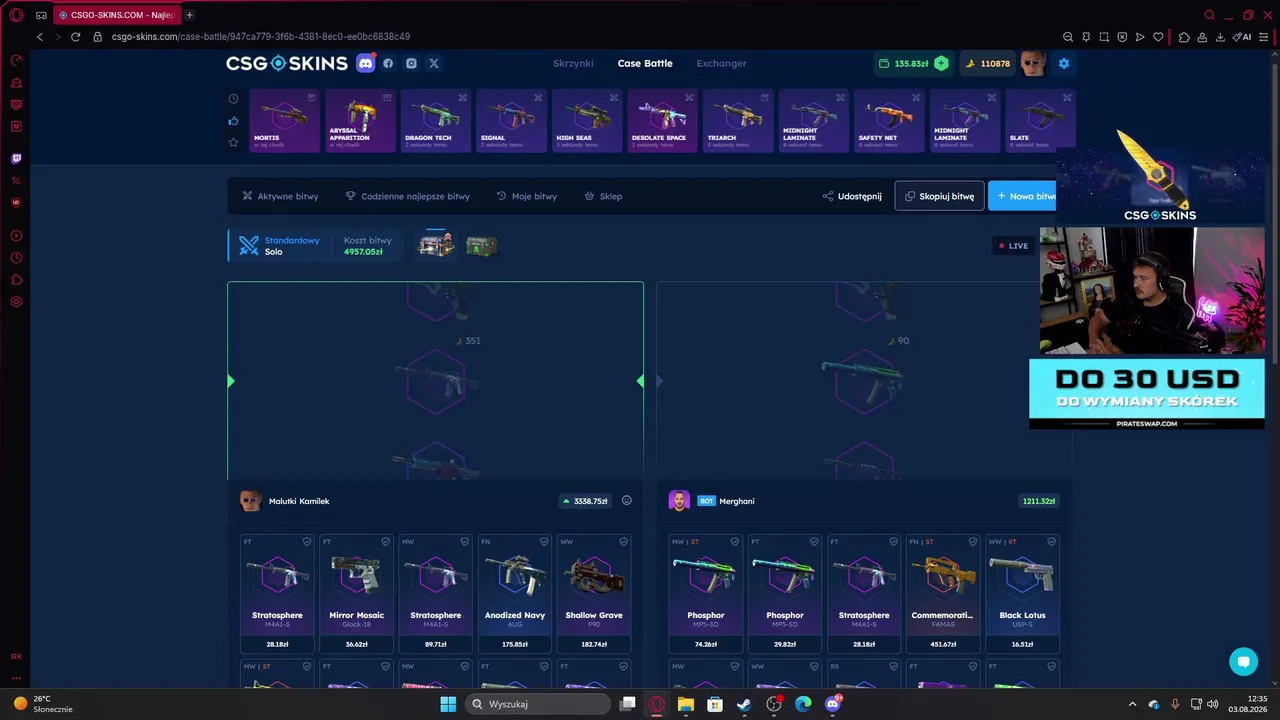Click the CSGO-Skins logo
Image resolution: width=1280 pixels, height=720 pixels.
point(286,63)
